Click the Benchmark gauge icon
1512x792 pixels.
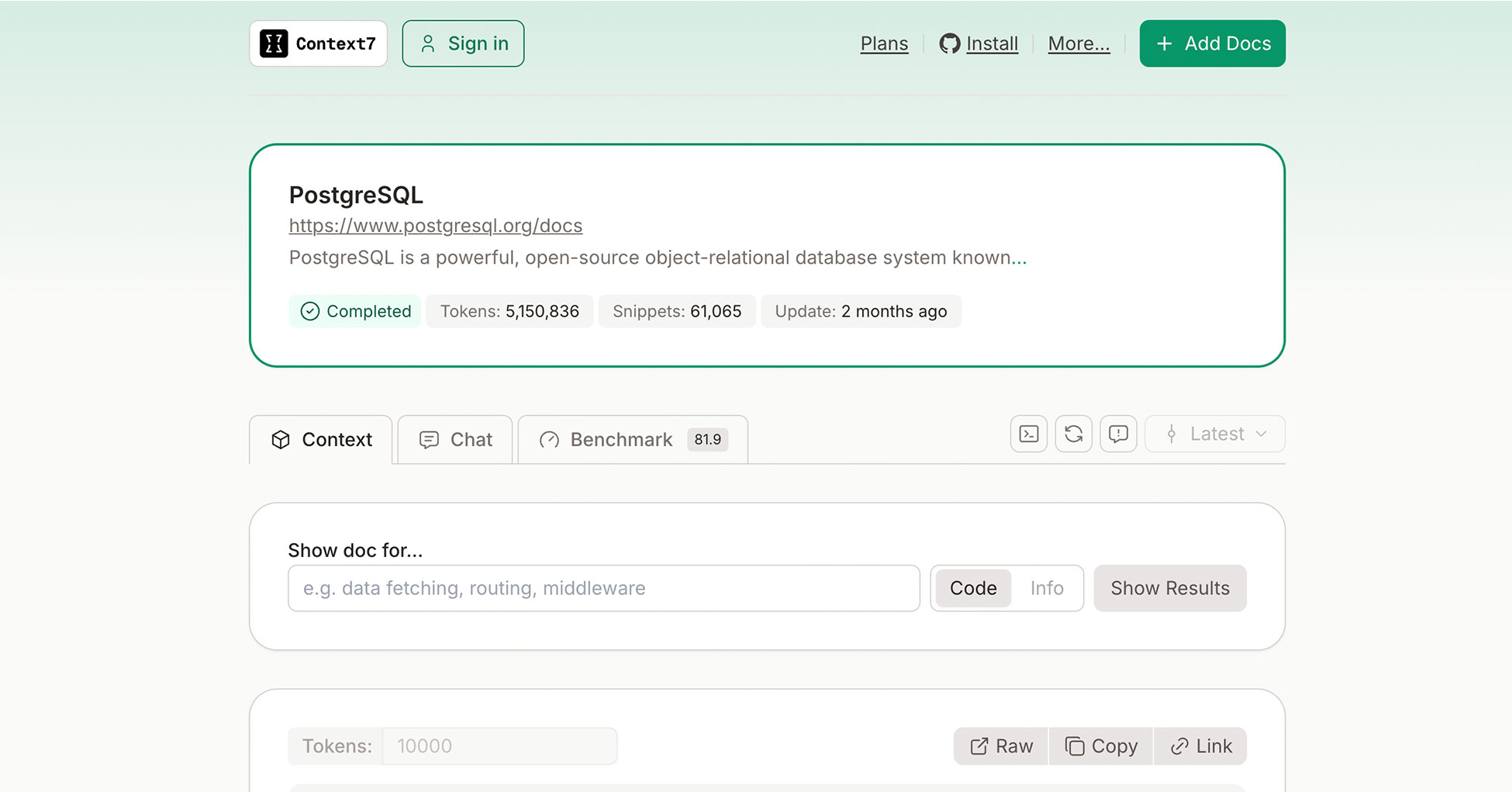pos(549,440)
